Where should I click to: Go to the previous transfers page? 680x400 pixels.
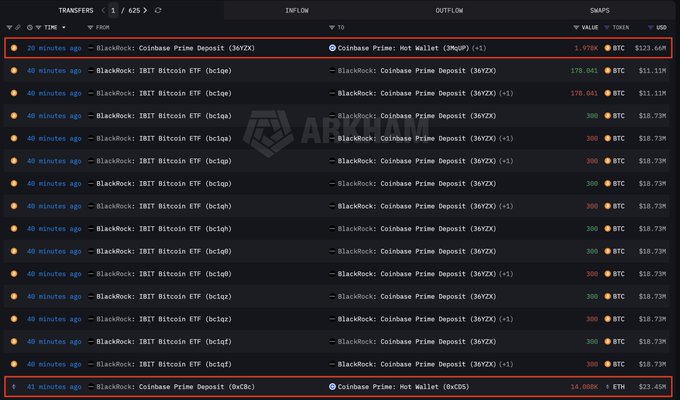click(103, 10)
